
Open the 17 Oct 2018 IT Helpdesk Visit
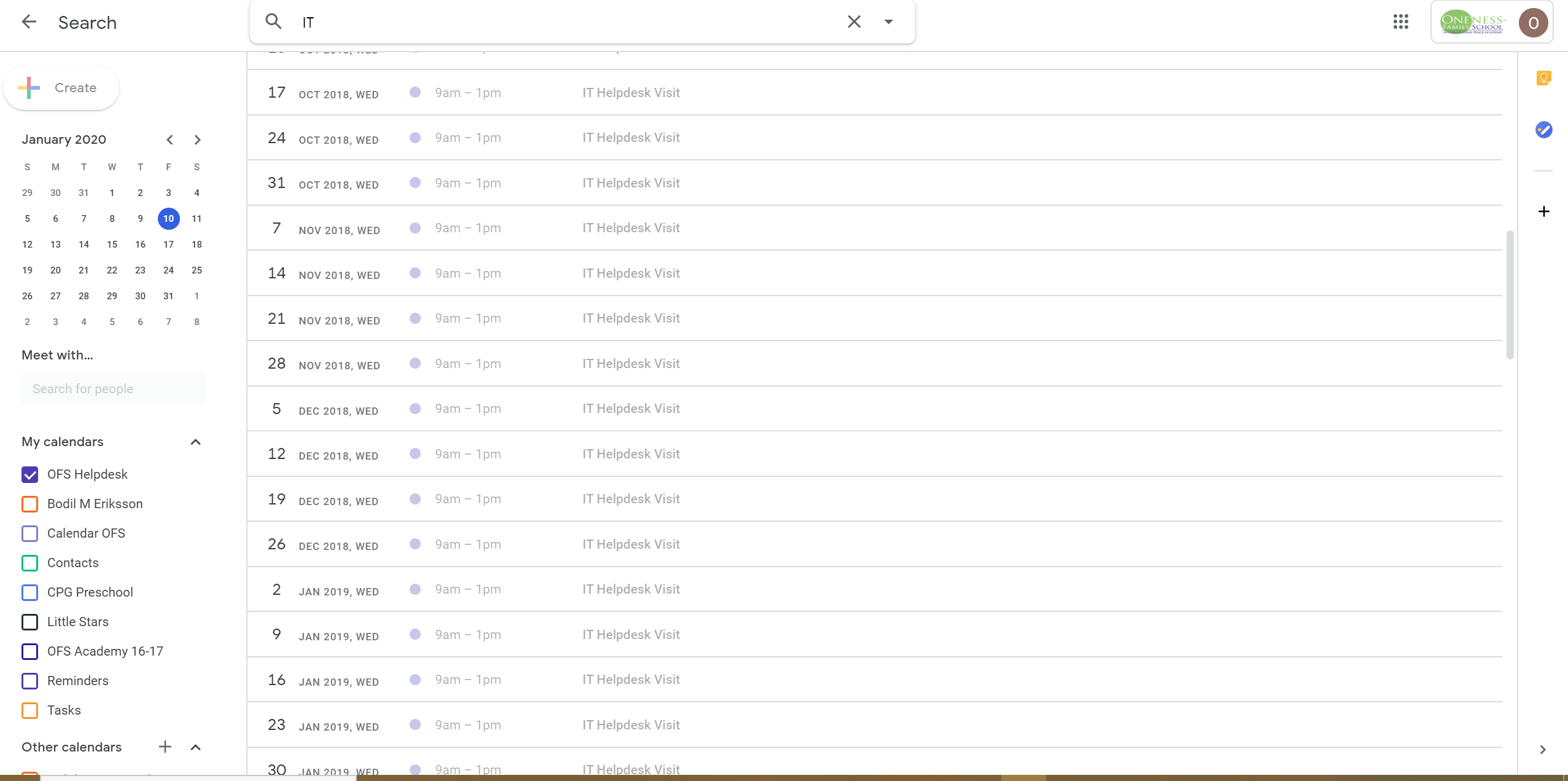631,93
